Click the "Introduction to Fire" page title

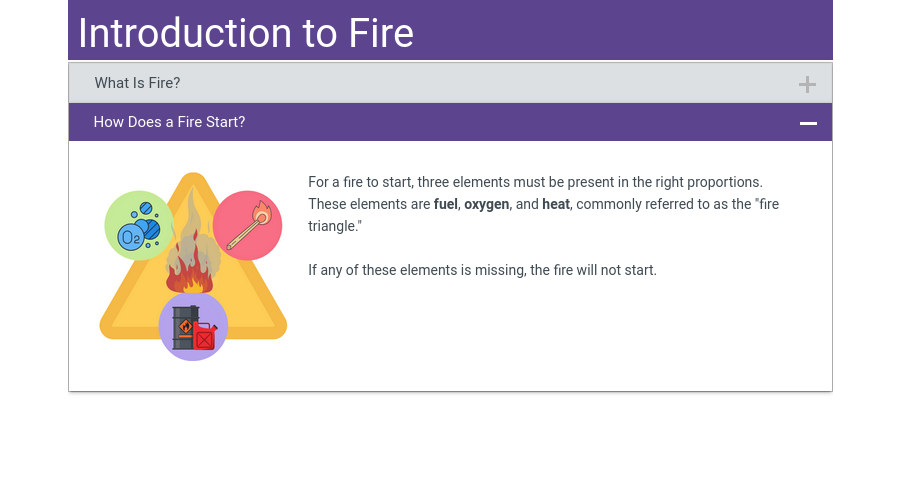pos(246,33)
